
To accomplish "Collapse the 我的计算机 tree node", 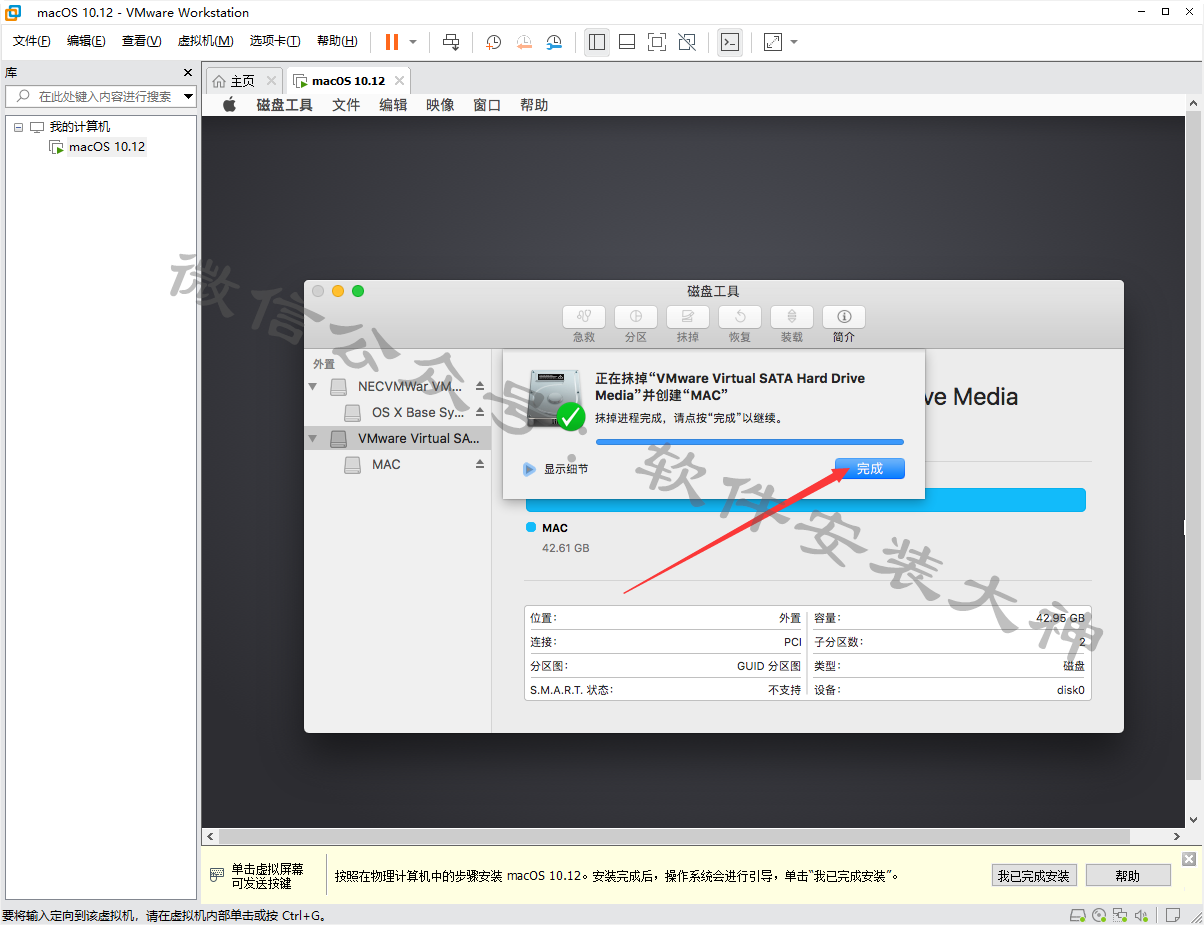I will pyautogui.click(x=18, y=127).
